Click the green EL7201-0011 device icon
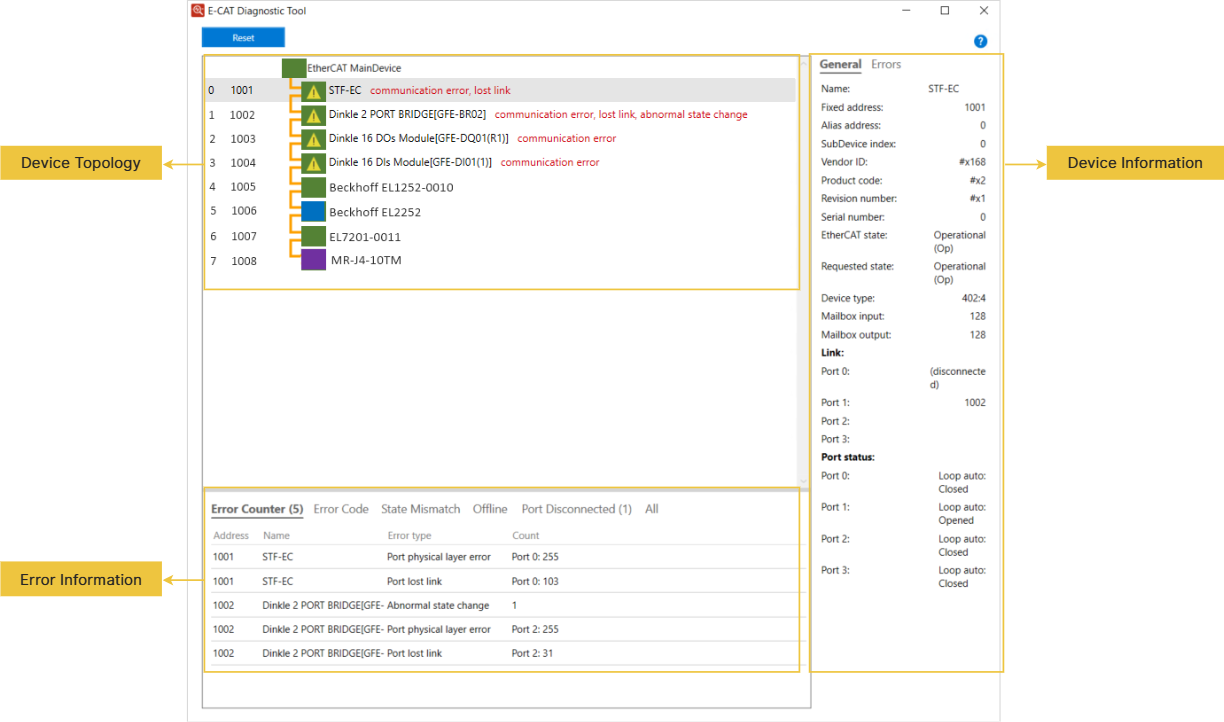 coord(314,236)
